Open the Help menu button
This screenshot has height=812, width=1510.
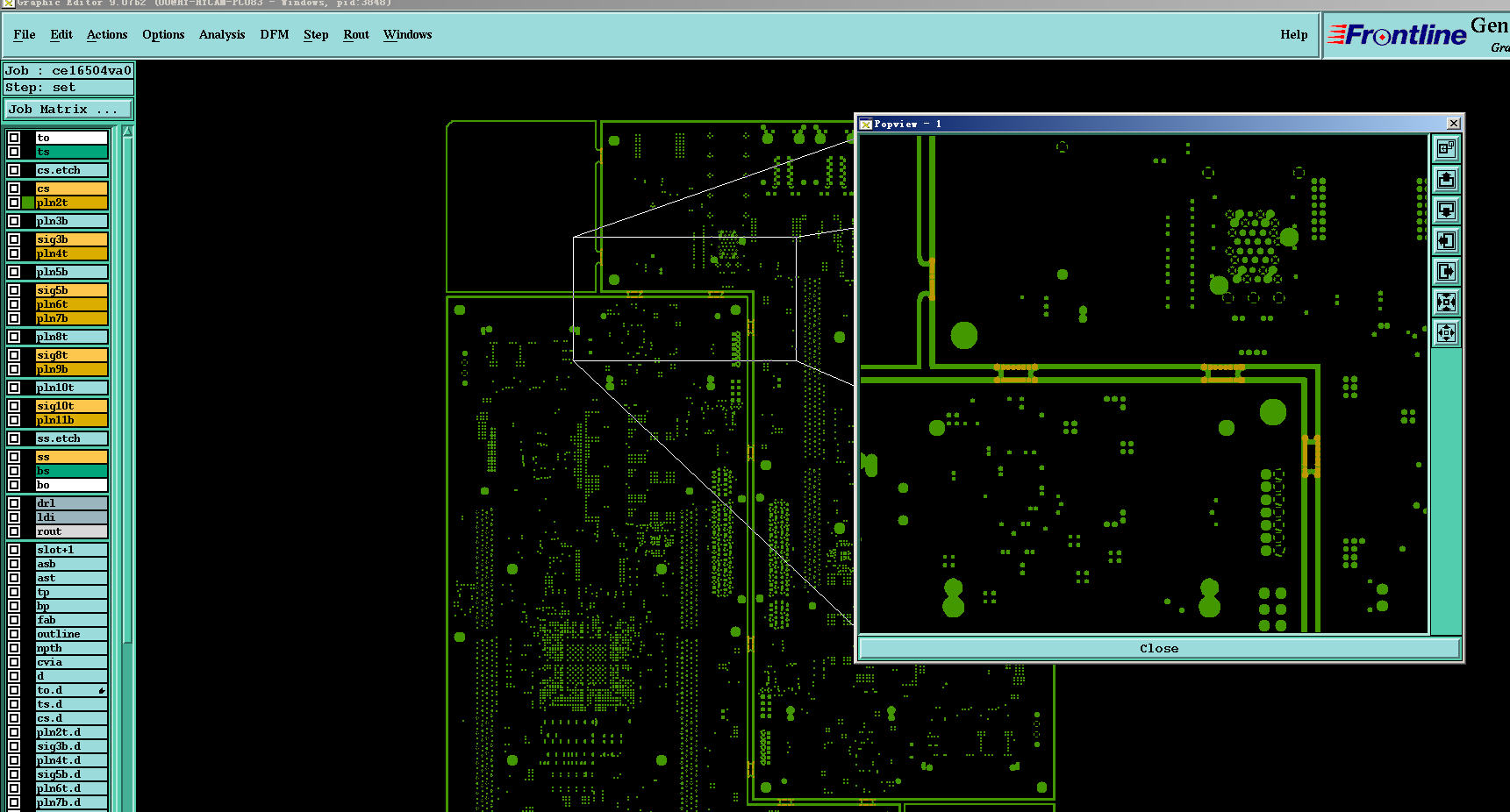click(x=1294, y=34)
